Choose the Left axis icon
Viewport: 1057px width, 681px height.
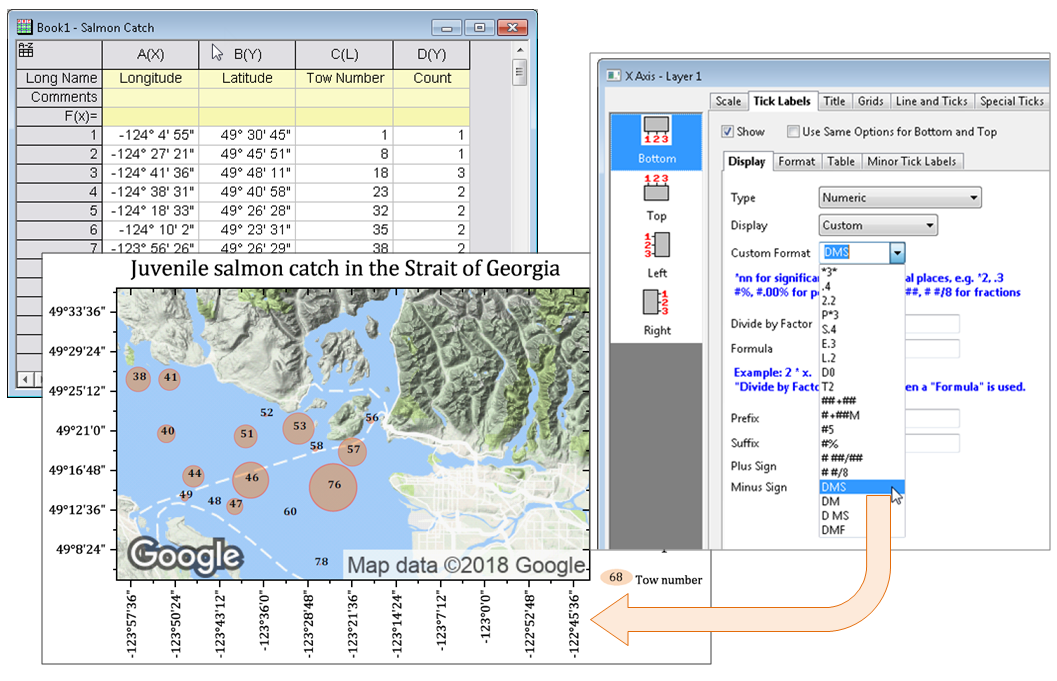click(x=656, y=245)
